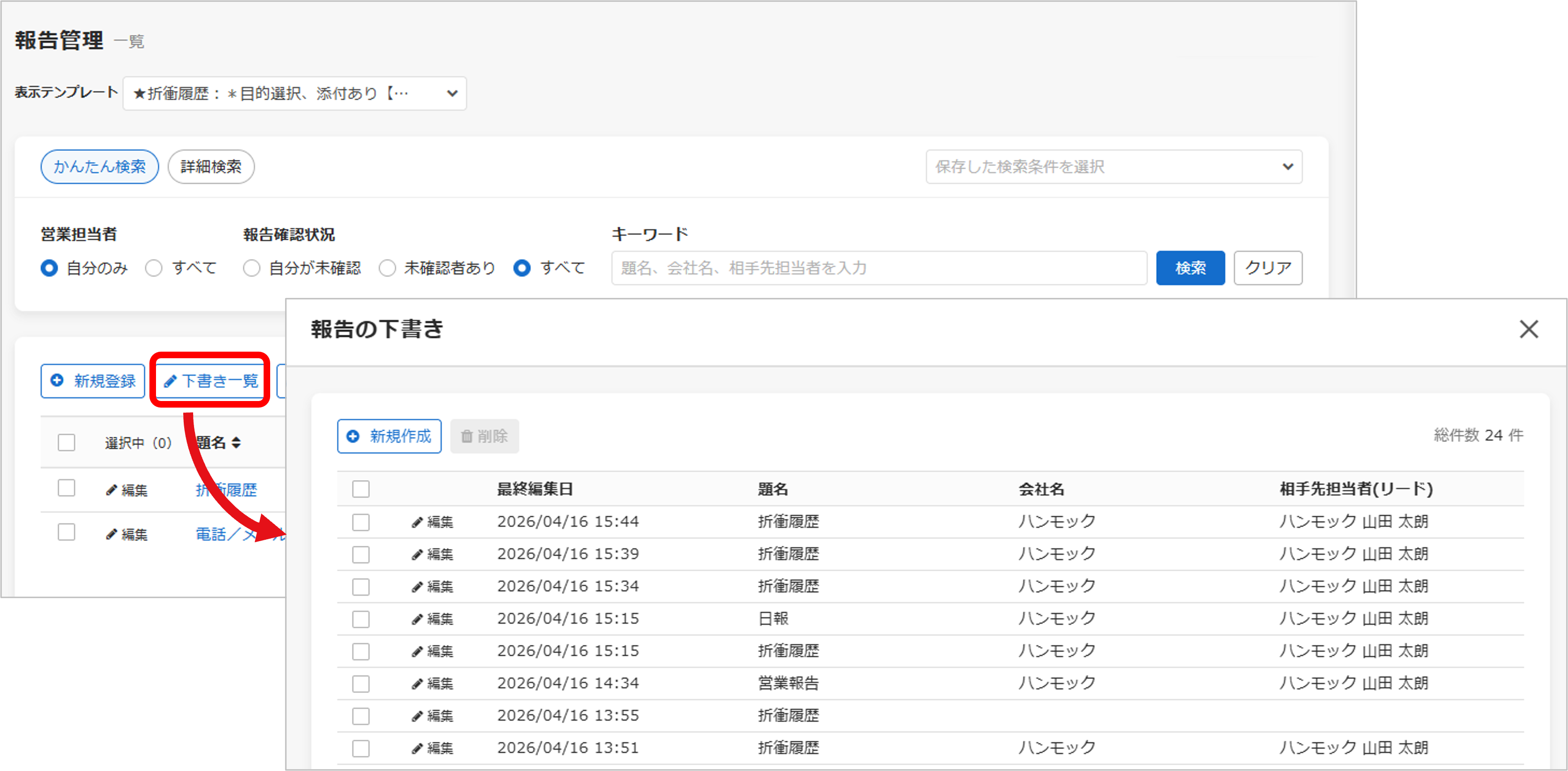Switch to the 詳細検索 tab
The height and width of the screenshot is (771, 1568).
[211, 167]
